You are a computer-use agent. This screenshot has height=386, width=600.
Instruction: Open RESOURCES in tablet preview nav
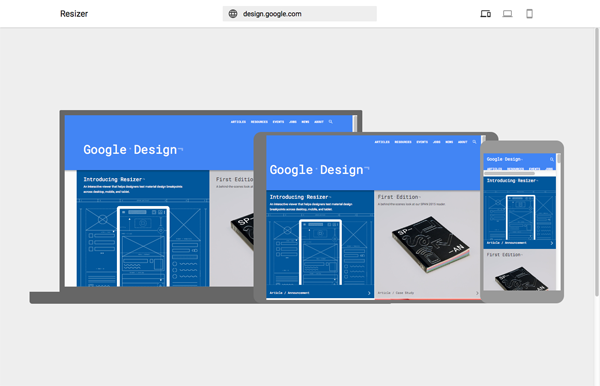point(403,142)
